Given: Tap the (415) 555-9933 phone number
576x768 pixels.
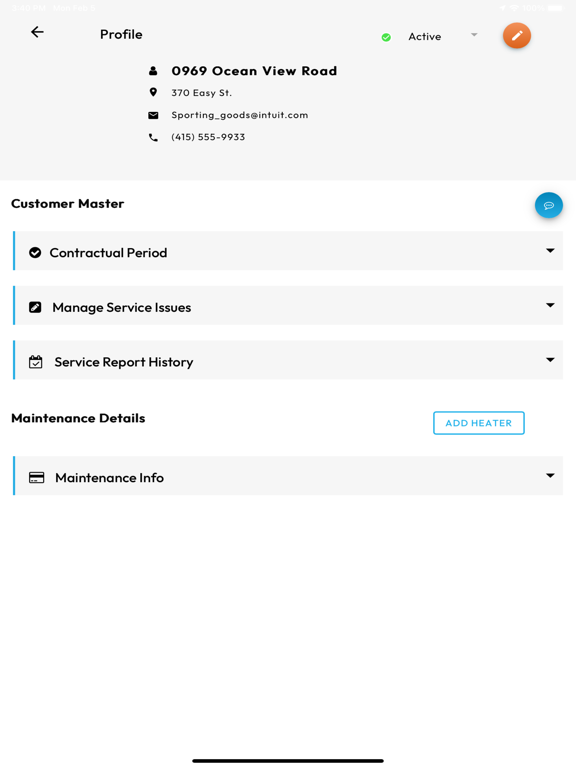Looking at the screenshot, I should point(208,137).
